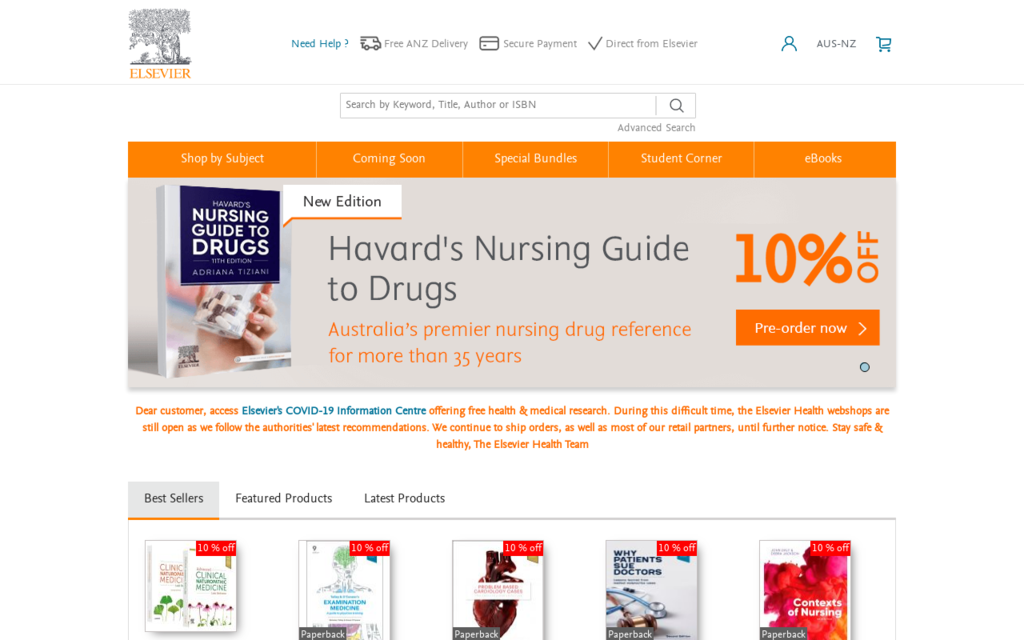Screen dimensions: 1024x640
Task: Open the Student Corner menu
Action: click(x=681, y=159)
